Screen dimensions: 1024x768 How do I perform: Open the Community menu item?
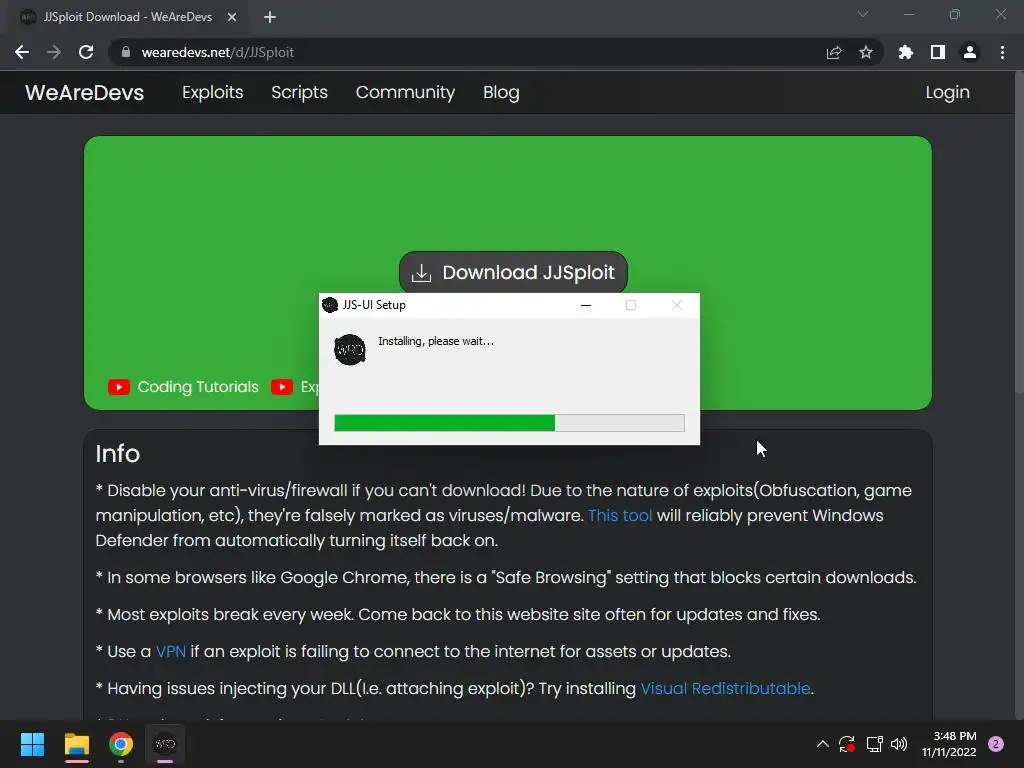(405, 93)
